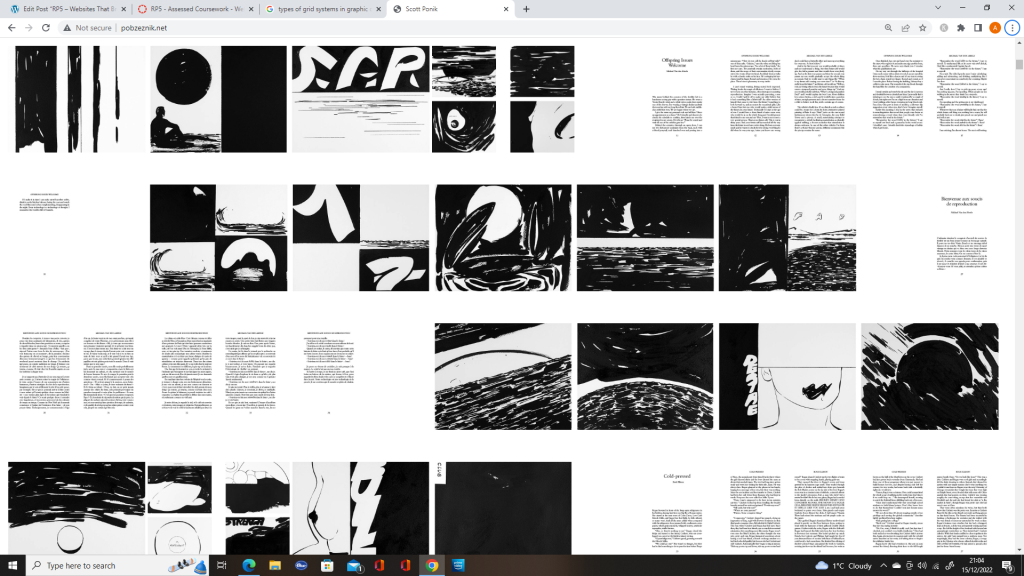Reload the current page

[49, 28]
